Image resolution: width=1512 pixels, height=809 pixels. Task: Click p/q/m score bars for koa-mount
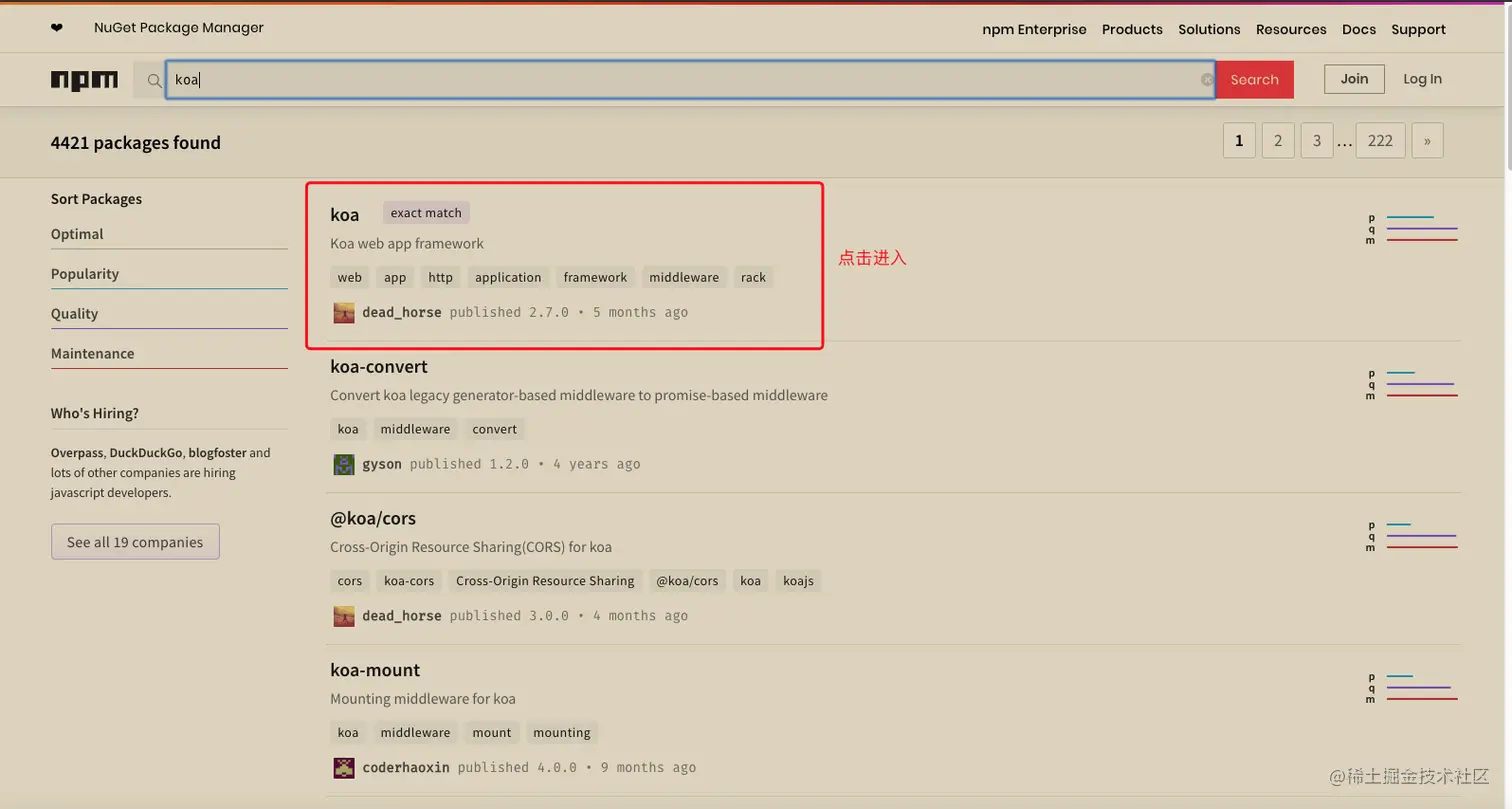[1412, 688]
